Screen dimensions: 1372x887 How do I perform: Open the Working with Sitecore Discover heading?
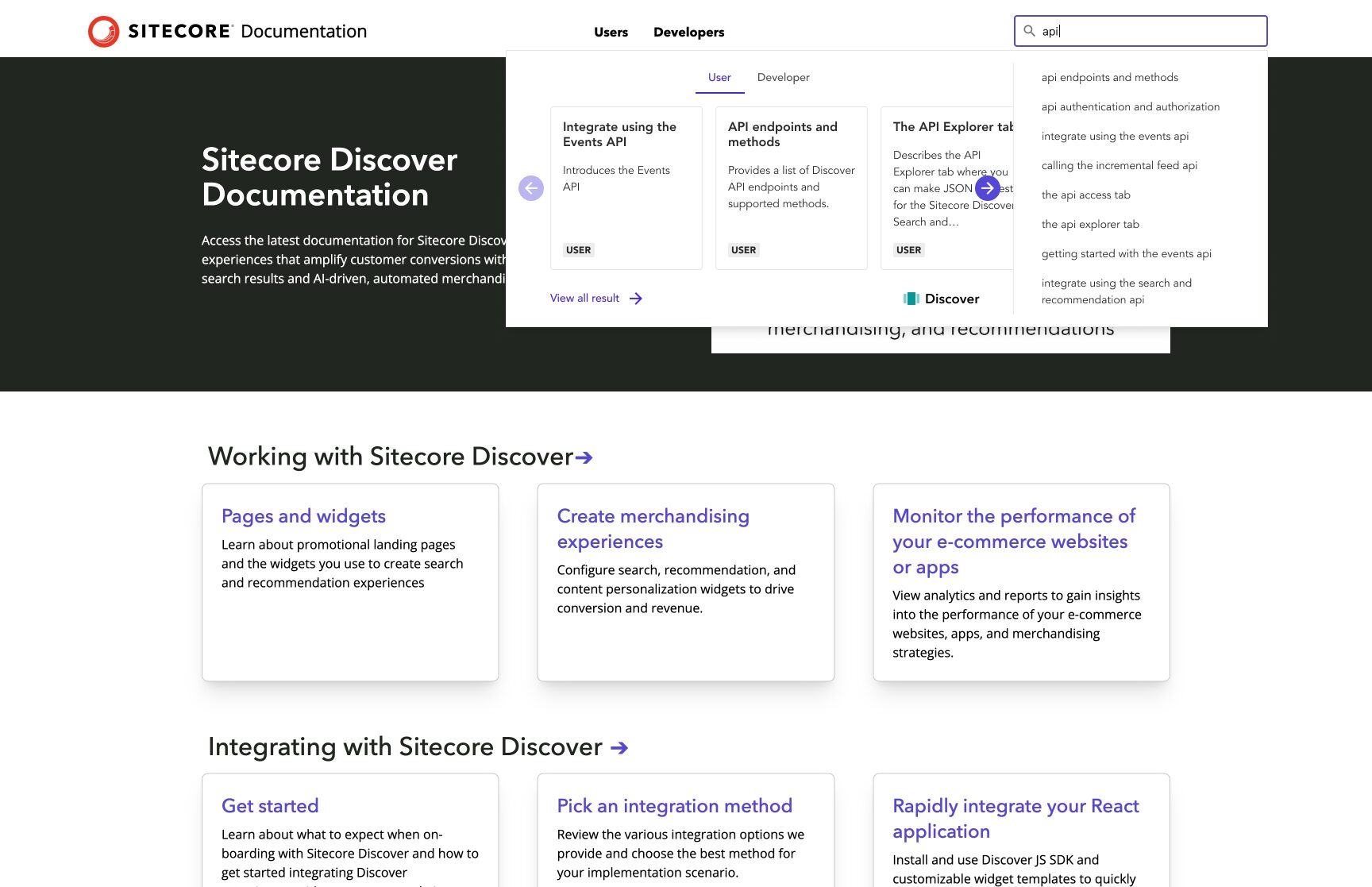[x=390, y=457]
